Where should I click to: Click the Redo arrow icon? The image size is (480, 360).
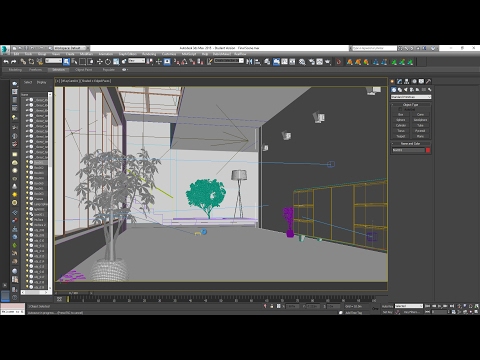(x=14, y=62)
